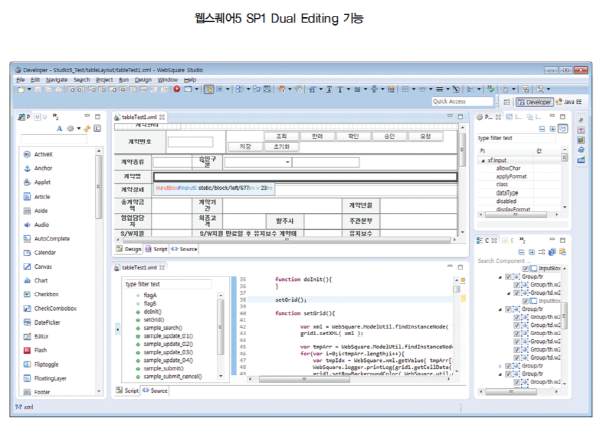Open the combo box in the contract type row

pos(286,161)
